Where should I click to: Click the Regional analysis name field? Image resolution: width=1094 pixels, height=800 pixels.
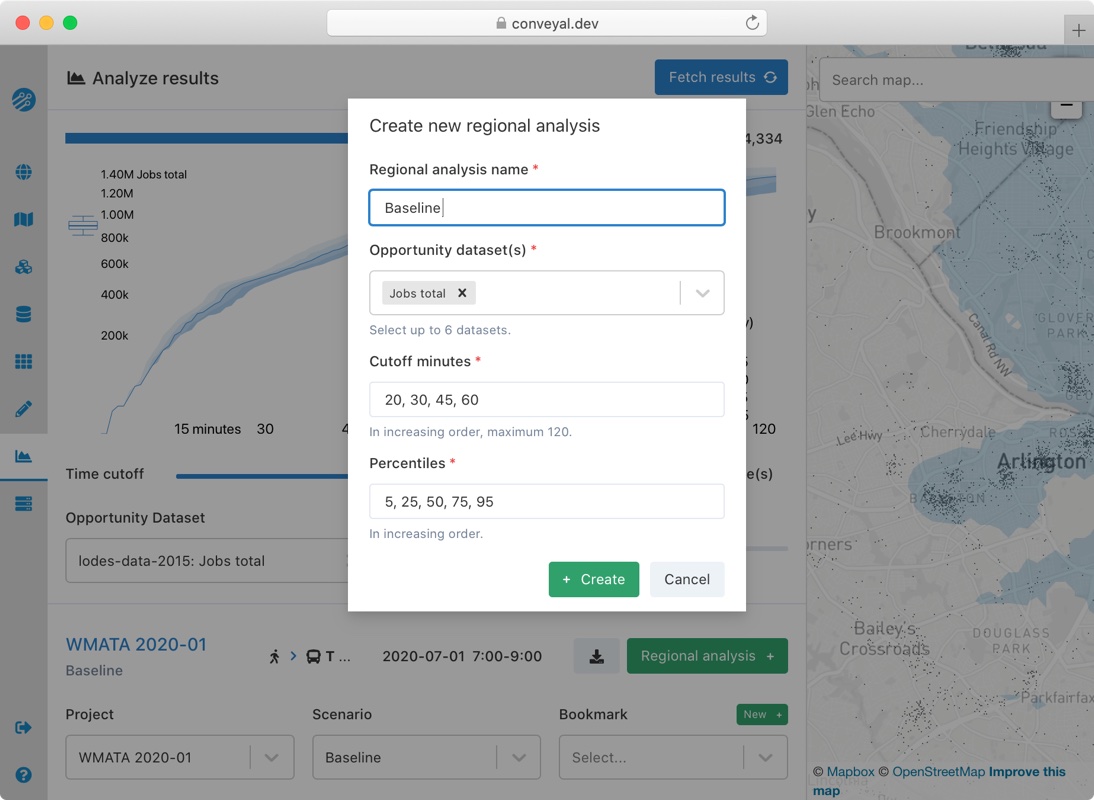(546, 208)
